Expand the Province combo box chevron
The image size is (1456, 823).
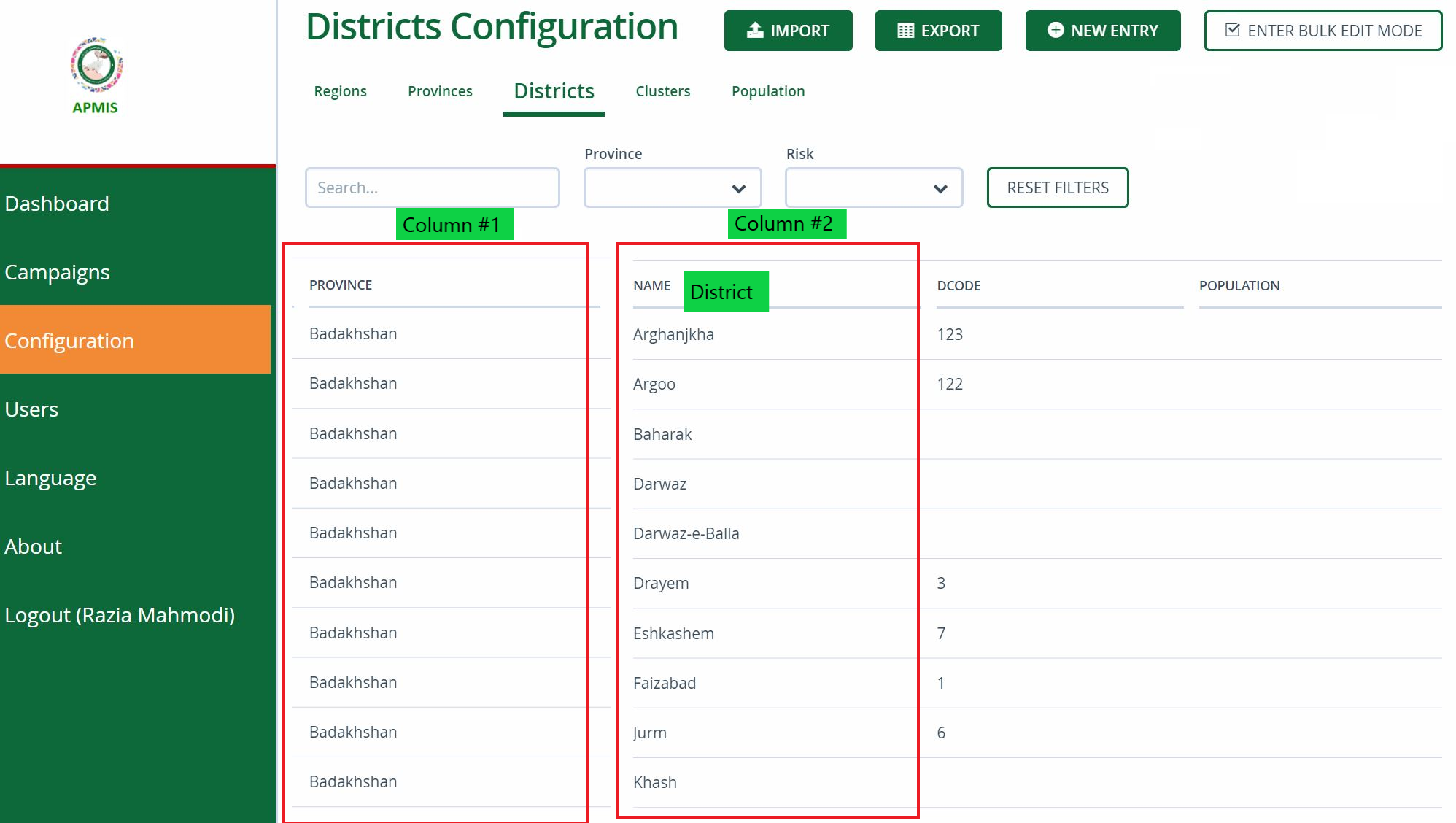[x=739, y=188]
